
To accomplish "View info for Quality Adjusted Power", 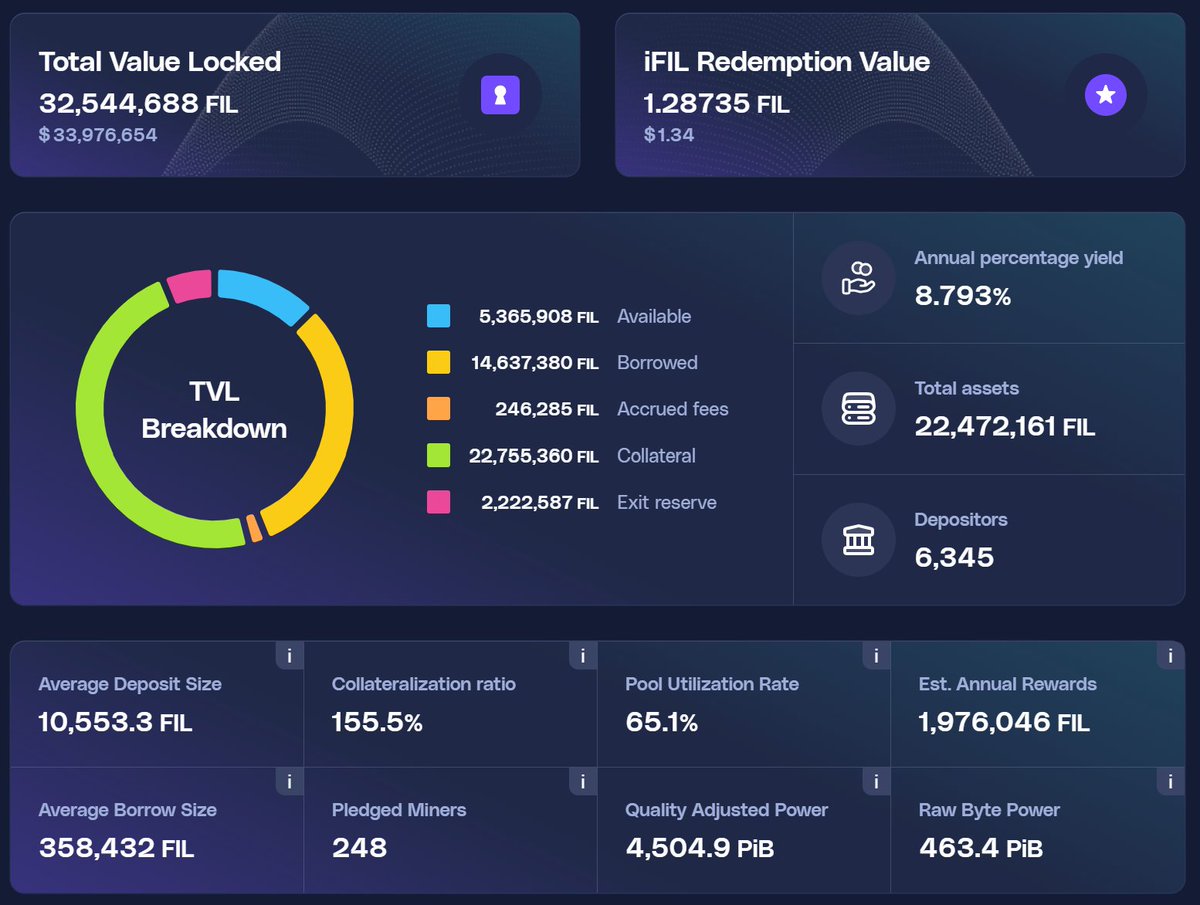I will pyautogui.click(x=876, y=782).
